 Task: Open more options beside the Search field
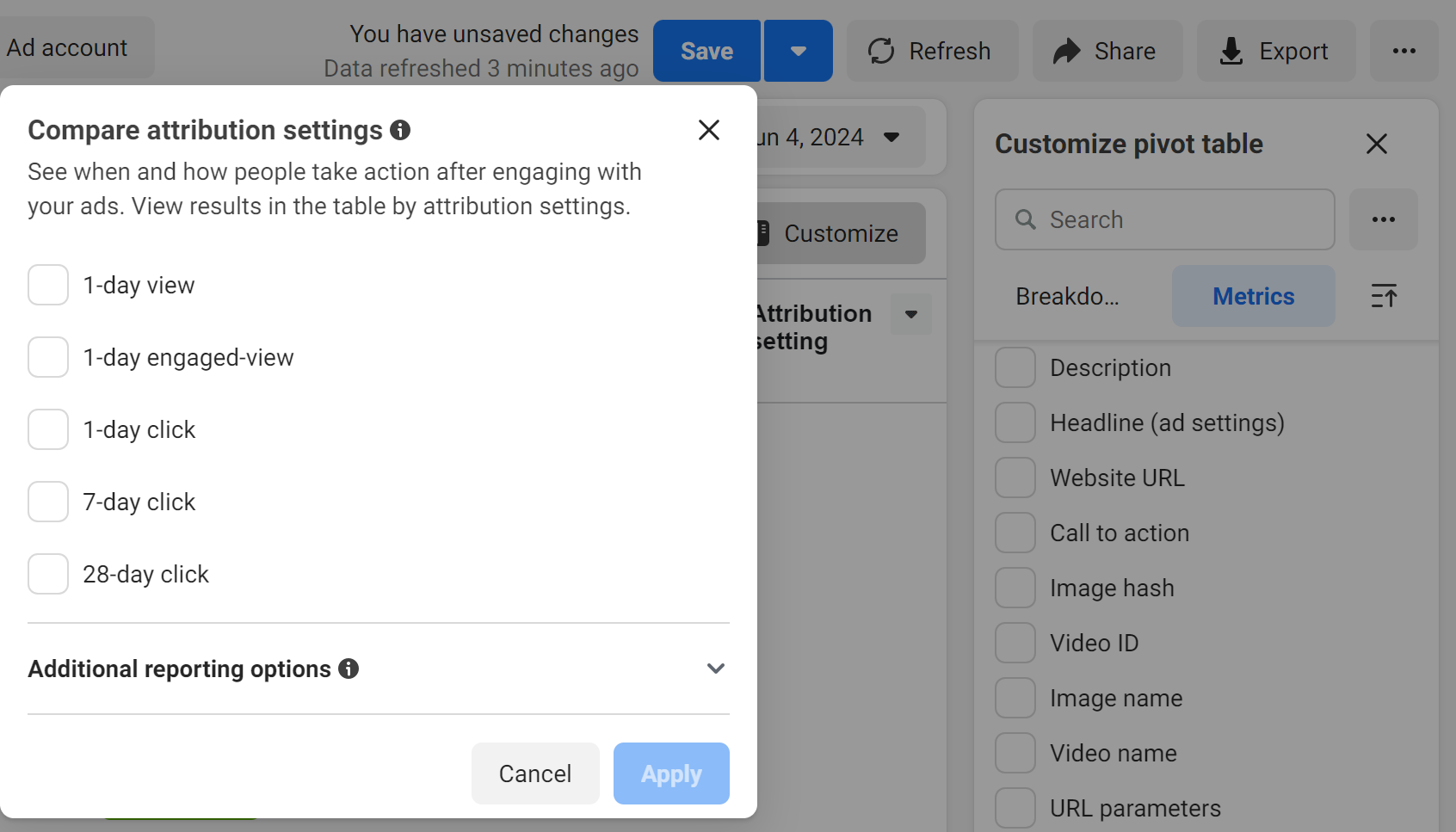1383,219
